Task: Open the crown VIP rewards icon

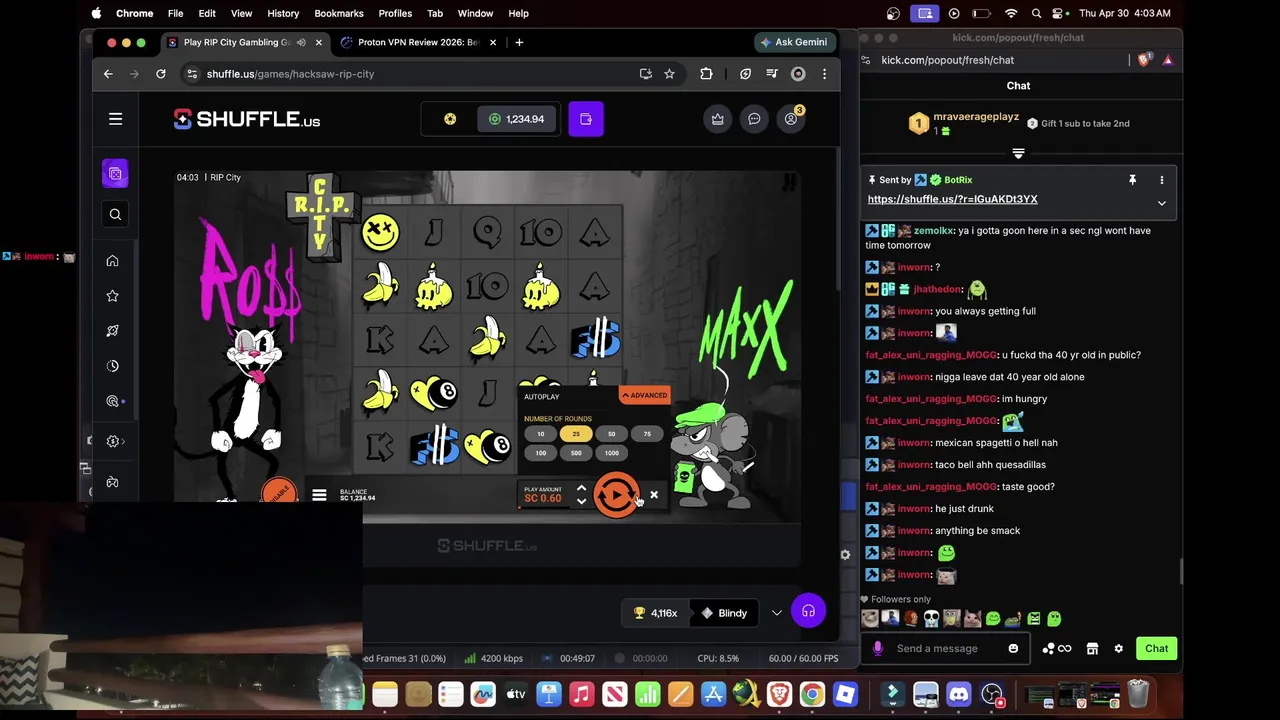Action: click(718, 119)
